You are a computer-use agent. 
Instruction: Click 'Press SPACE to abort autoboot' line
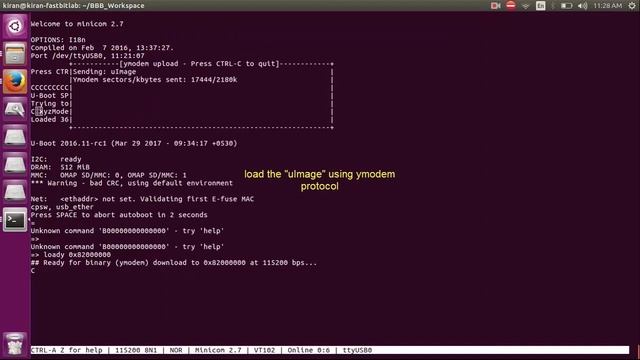[x=119, y=215]
